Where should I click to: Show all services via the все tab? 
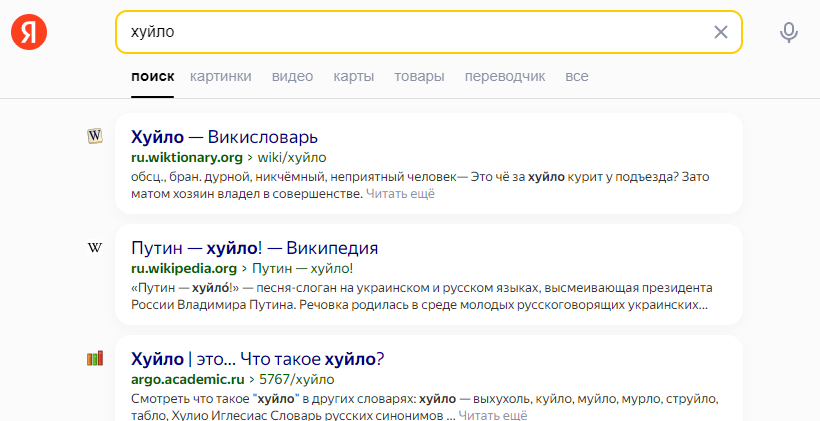[x=577, y=76]
